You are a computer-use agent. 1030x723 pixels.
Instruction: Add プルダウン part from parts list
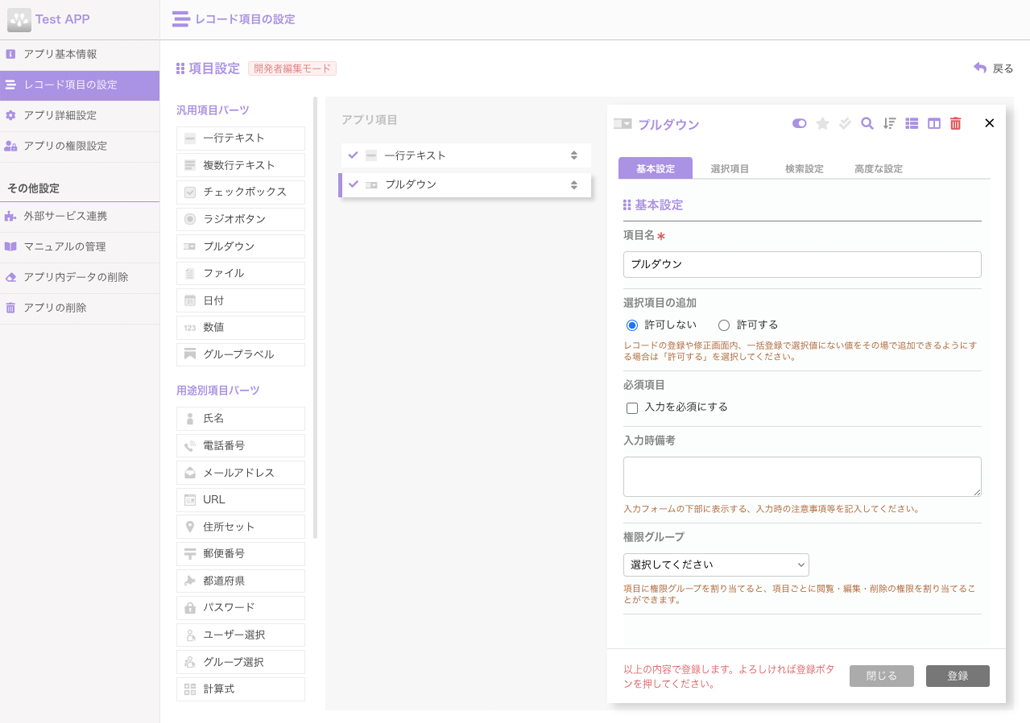pyautogui.click(x=240, y=246)
